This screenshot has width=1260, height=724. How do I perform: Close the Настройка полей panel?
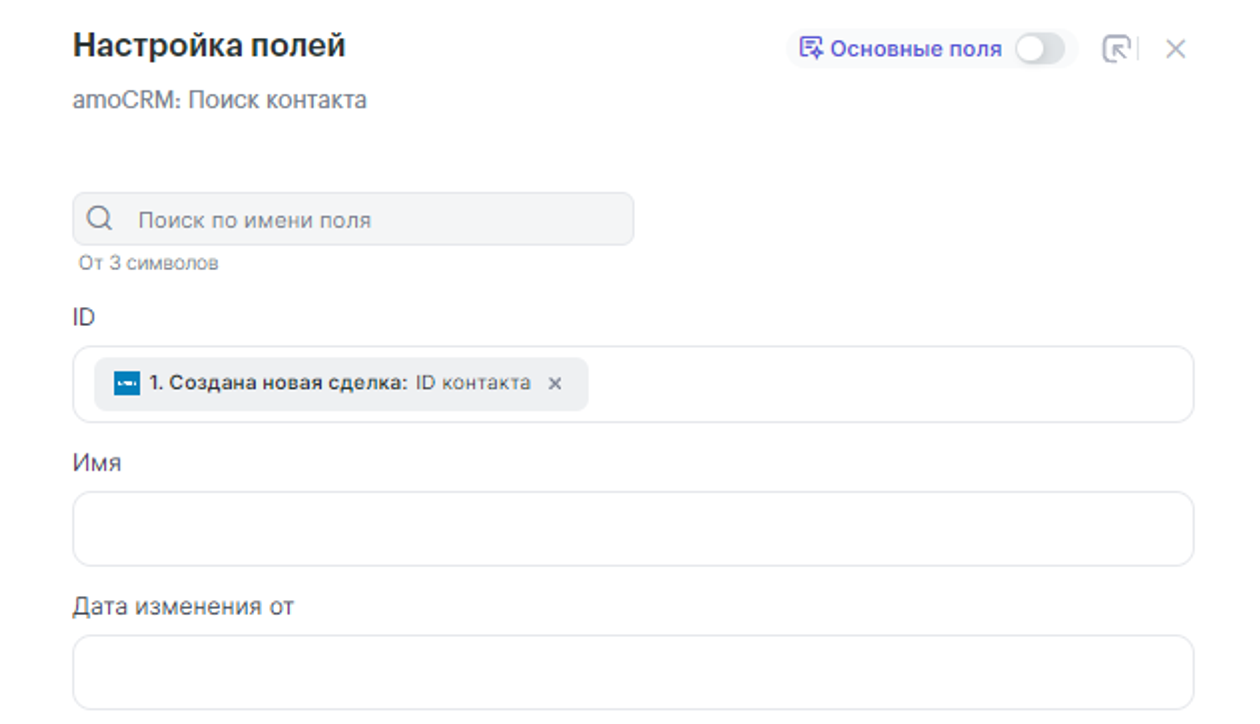point(1175,49)
